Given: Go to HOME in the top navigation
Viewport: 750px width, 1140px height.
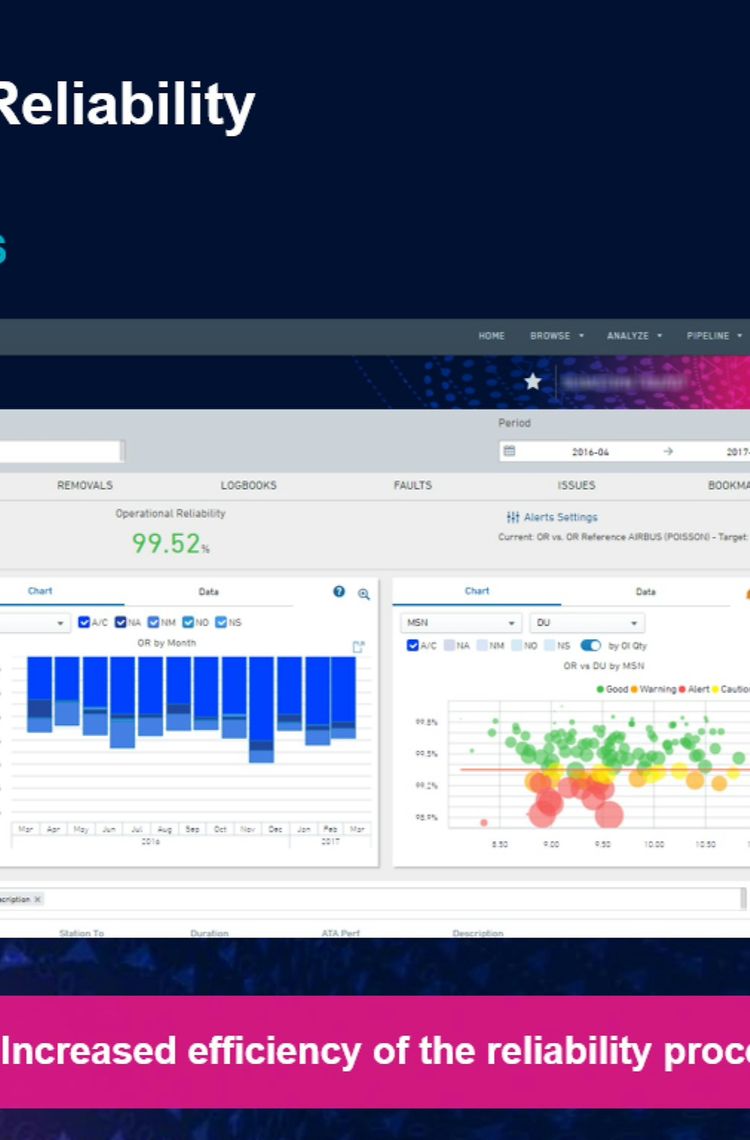Looking at the screenshot, I should click(491, 336).
